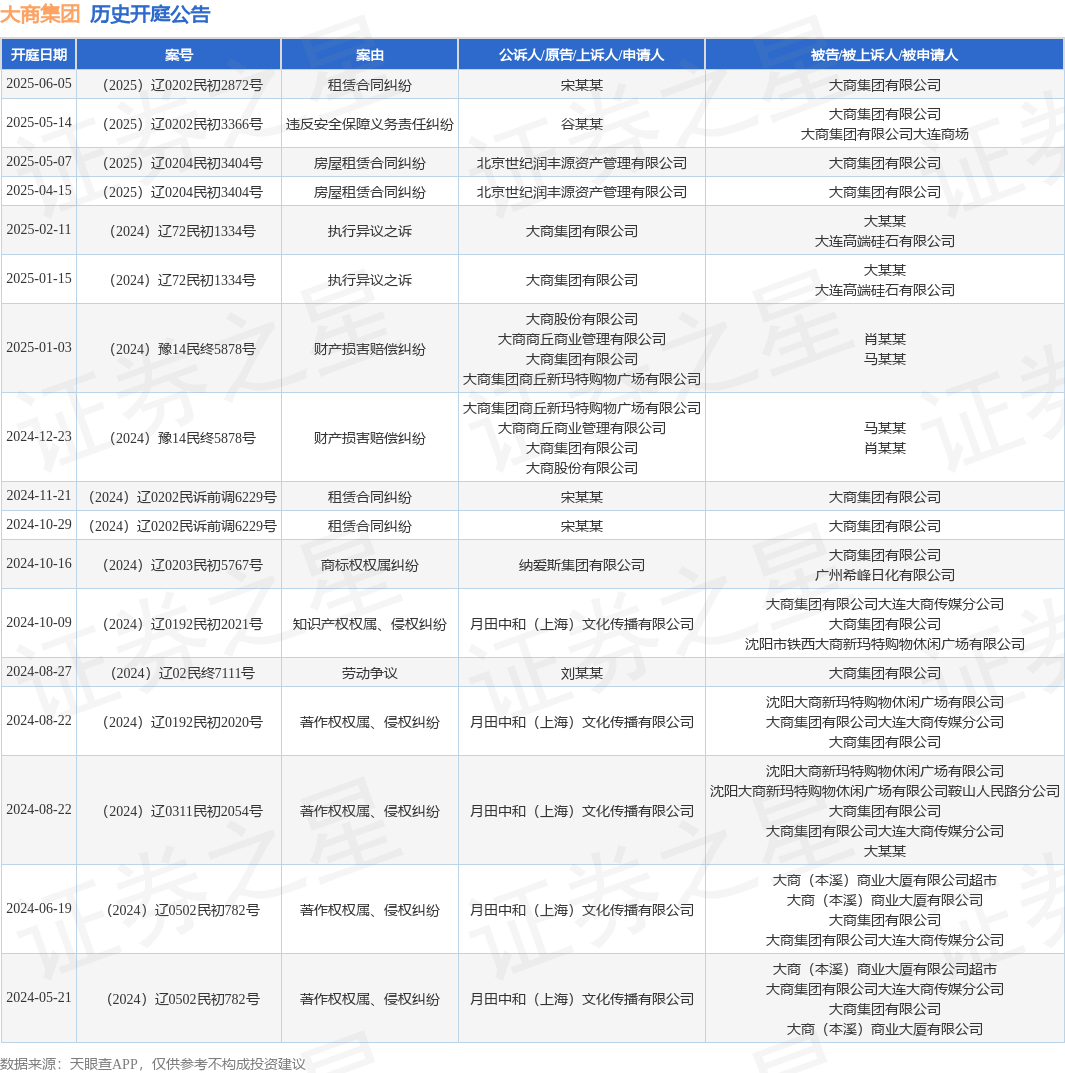Select case number (2025)辽0202民初3366号
The image size is (1065, 1073).
pyautogui.click(x=179, y=125)
